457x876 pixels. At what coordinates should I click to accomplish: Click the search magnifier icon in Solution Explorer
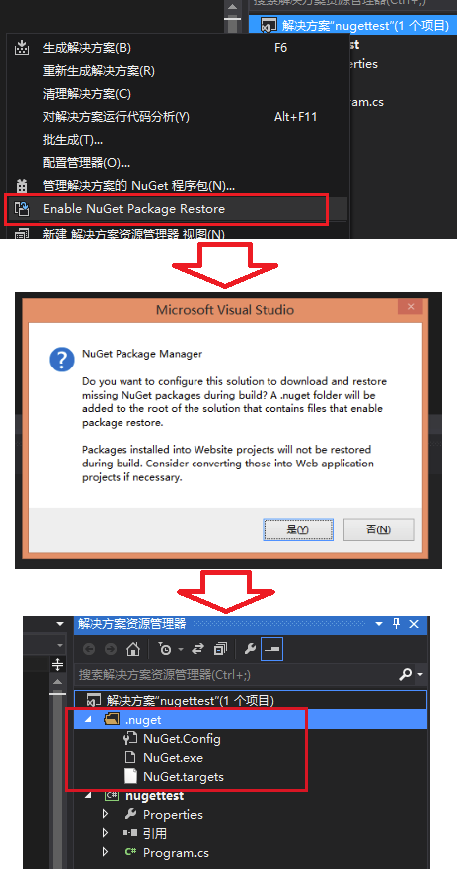click(406, 674)
